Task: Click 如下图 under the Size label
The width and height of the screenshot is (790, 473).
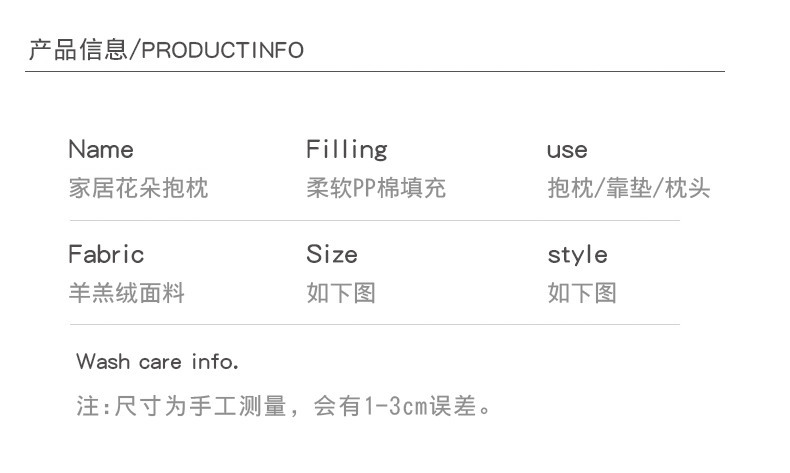Action: pyautogui.click(x=341, y=293)
